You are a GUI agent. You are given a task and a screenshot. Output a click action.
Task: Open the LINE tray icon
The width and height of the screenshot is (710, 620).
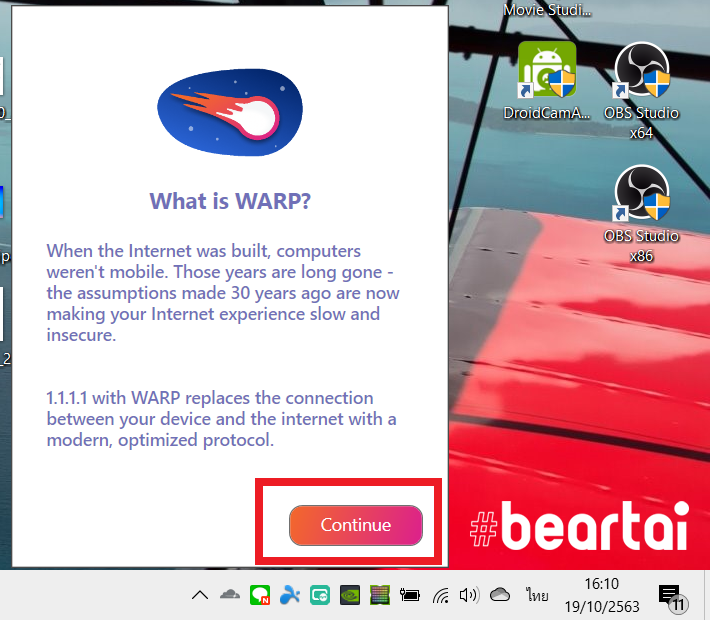(260, 595)
